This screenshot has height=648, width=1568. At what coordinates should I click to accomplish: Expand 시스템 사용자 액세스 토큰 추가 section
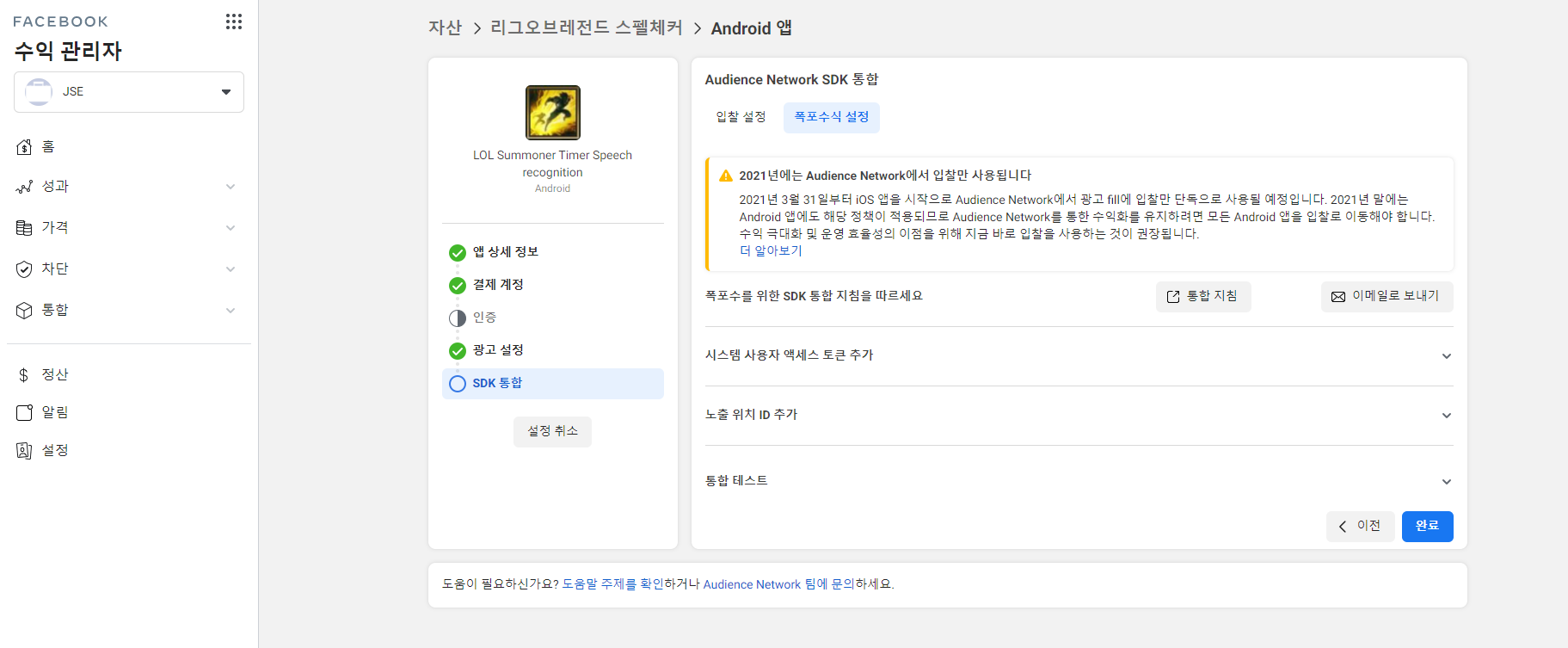(x=1079, y=355)
